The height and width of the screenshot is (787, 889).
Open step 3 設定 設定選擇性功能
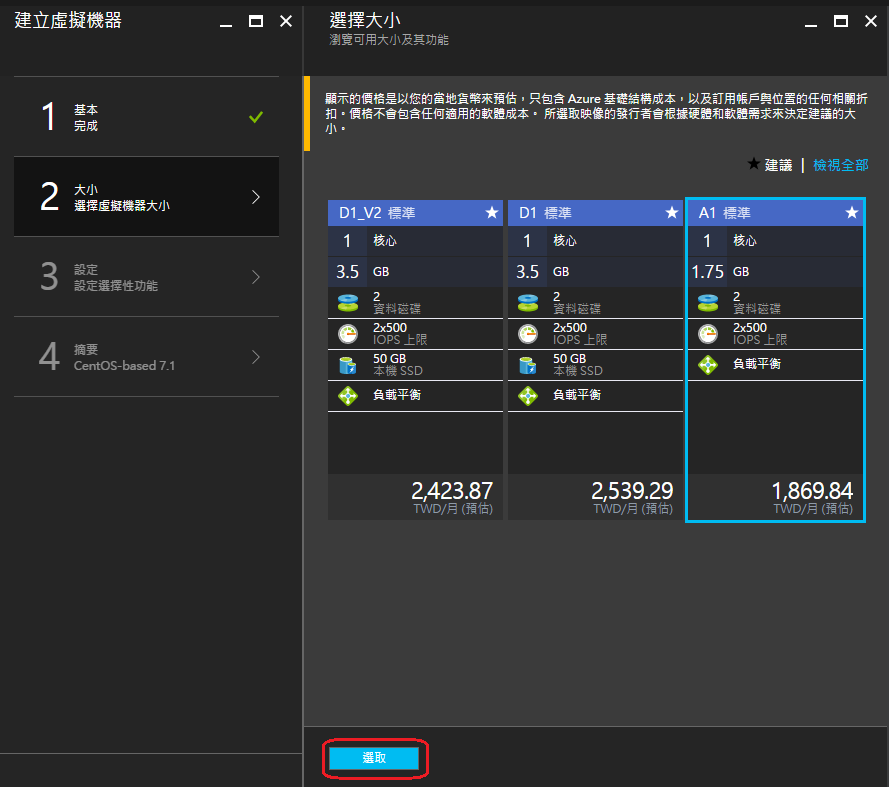(x=146, y=277)
